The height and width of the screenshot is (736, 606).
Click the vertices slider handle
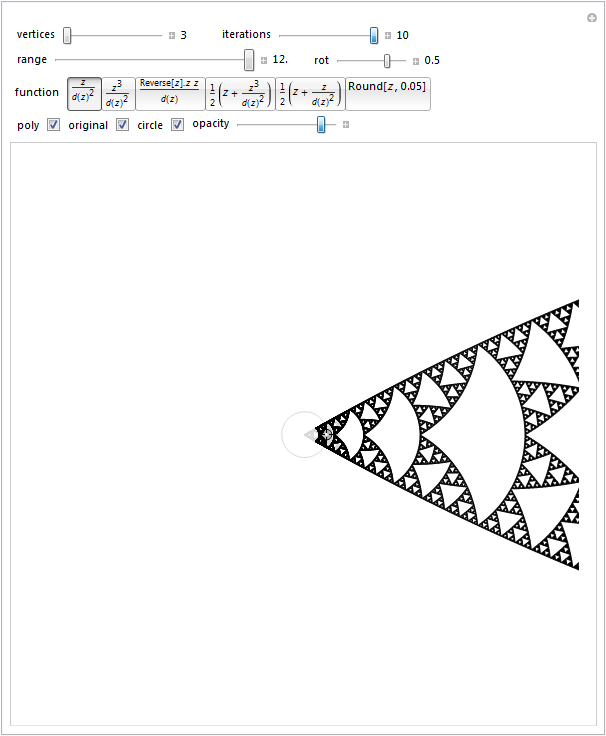[67, 35]
